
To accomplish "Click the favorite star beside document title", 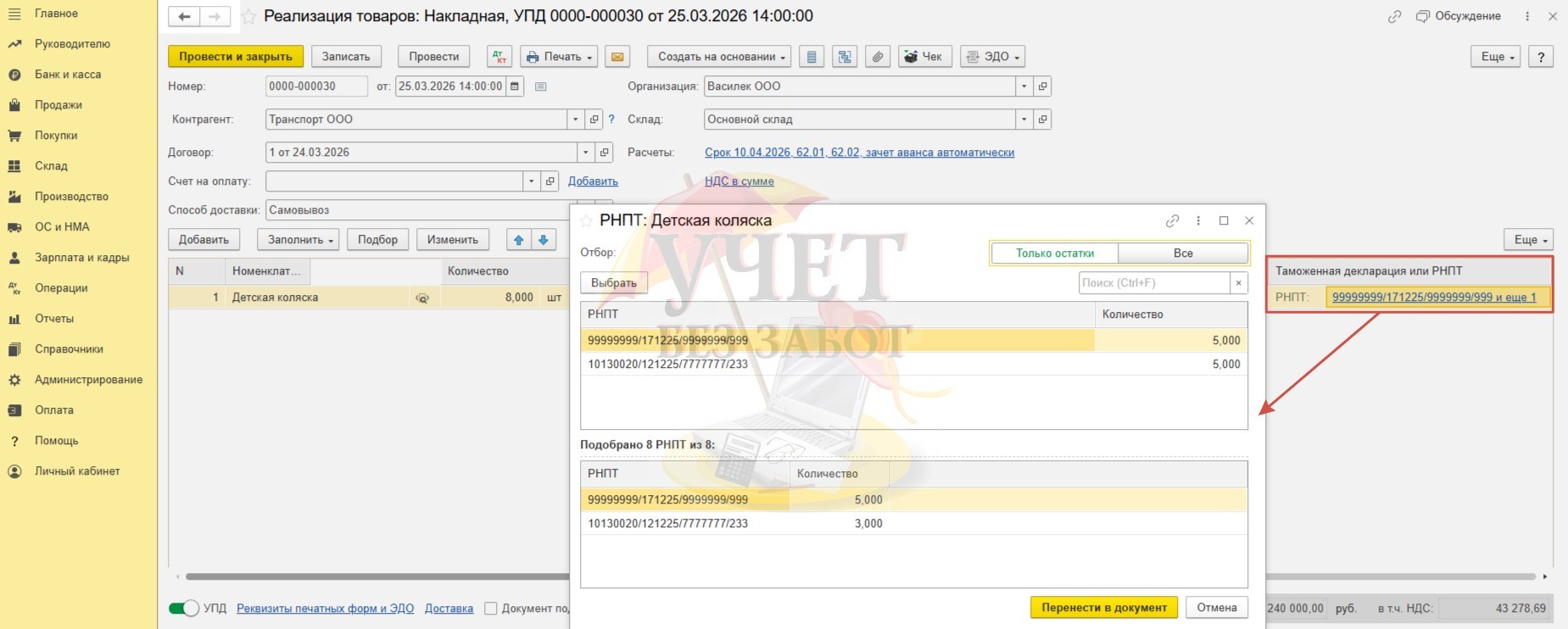I will click(x=249, y=17).
